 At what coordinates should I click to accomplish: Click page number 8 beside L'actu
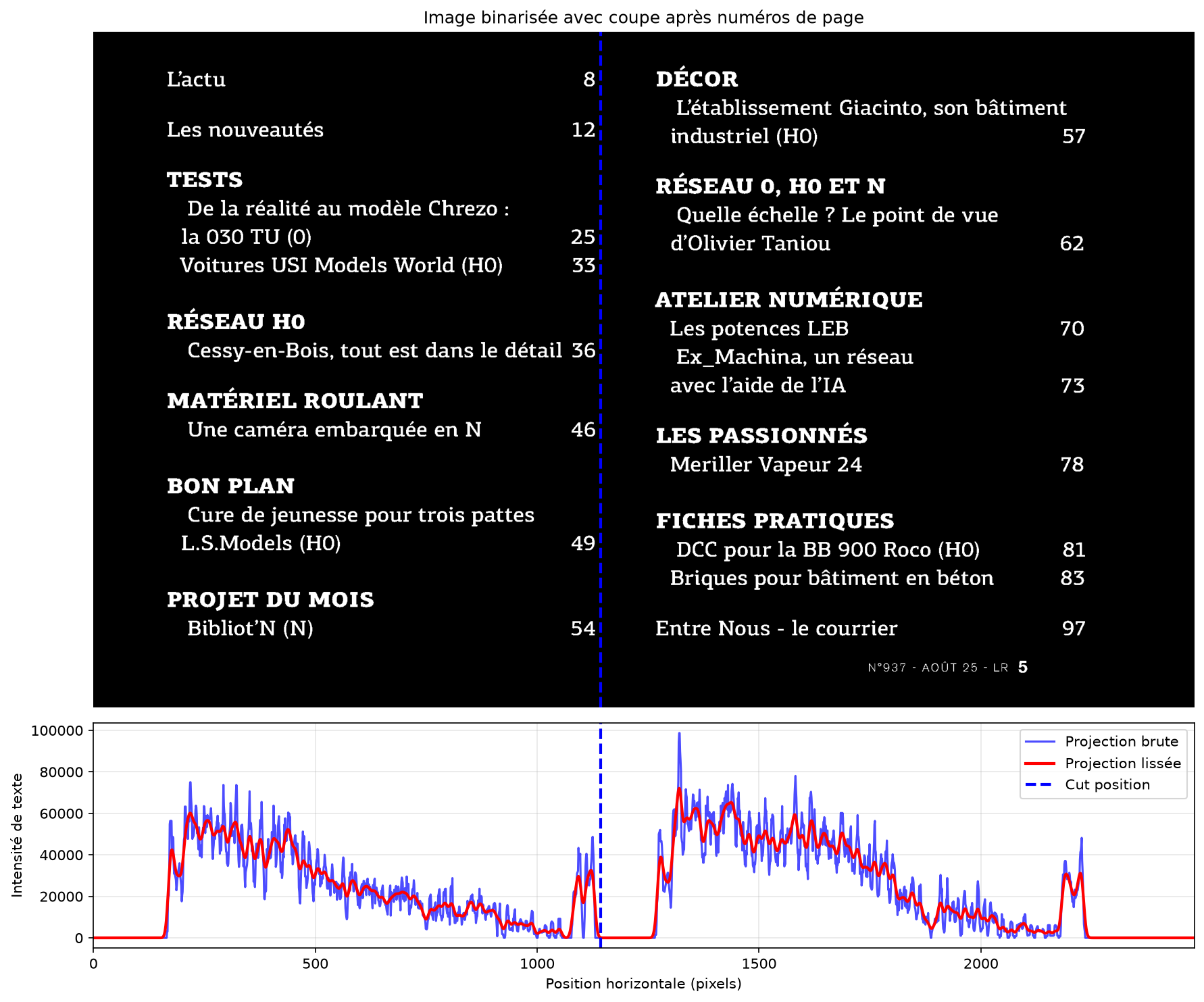coord(589,80)
